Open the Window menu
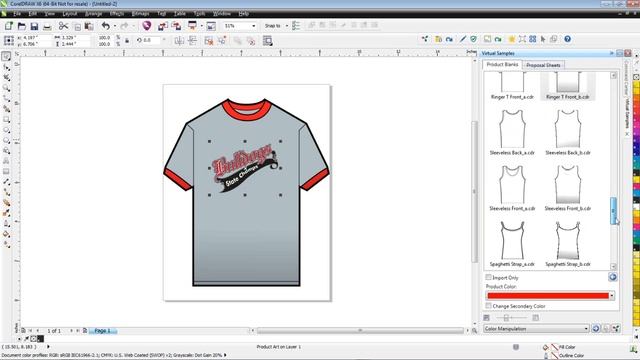 click(222, 13)
